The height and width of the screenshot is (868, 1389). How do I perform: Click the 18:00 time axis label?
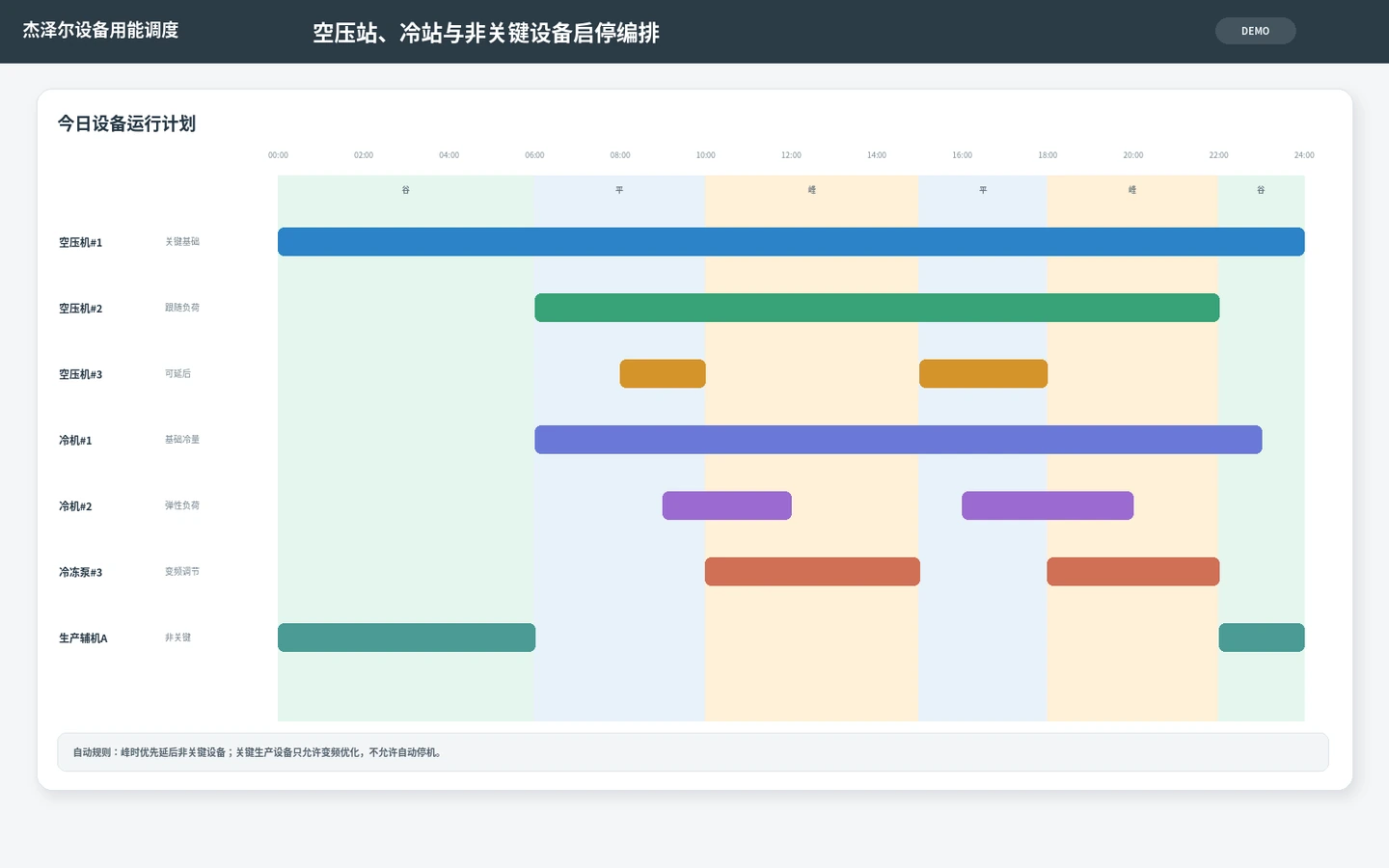tap(1048, 155)
